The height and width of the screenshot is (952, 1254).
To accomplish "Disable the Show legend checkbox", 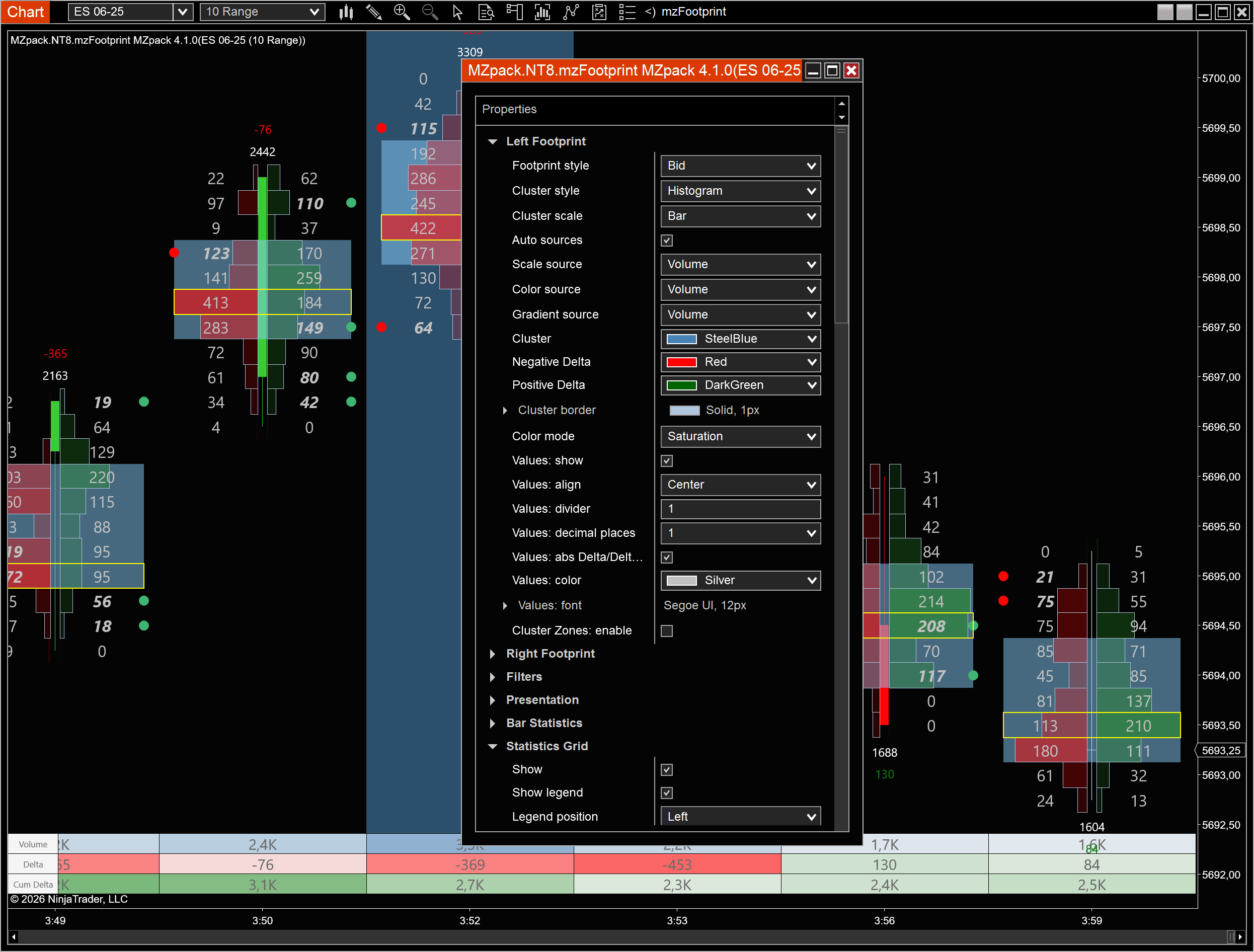I will tap(667, 792).
